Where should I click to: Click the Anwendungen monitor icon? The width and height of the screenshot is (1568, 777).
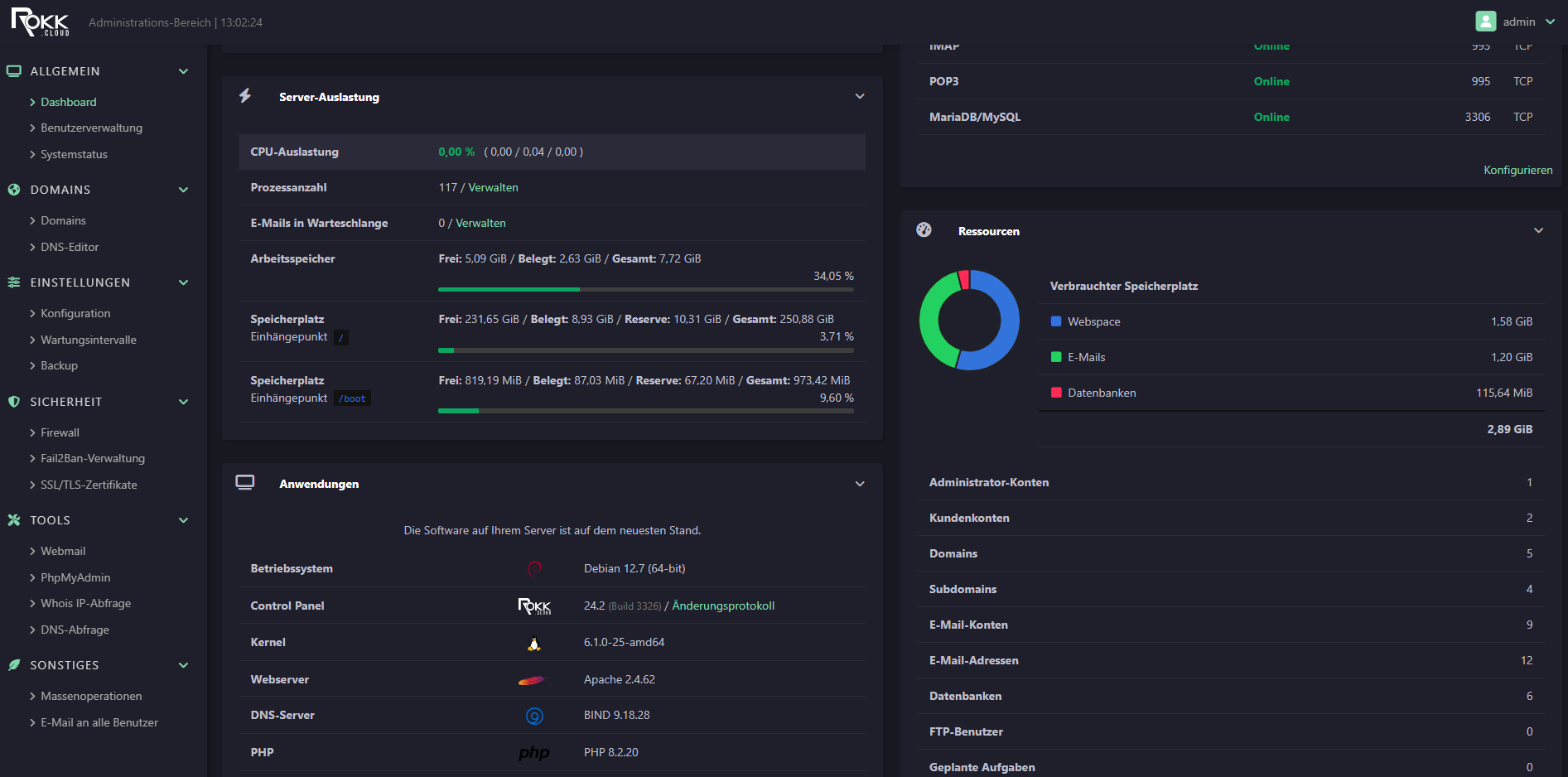(245, 483)
